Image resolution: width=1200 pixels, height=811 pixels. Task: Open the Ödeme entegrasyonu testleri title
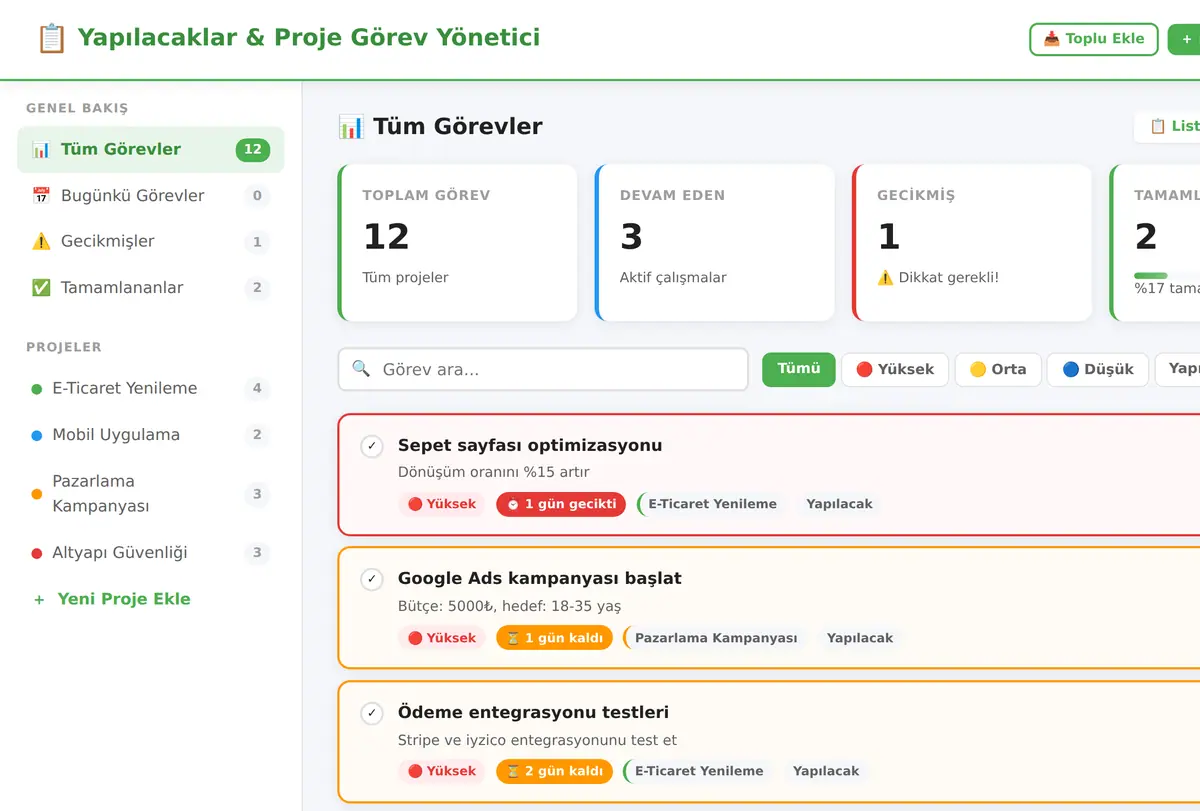click(x=533, y=713)
